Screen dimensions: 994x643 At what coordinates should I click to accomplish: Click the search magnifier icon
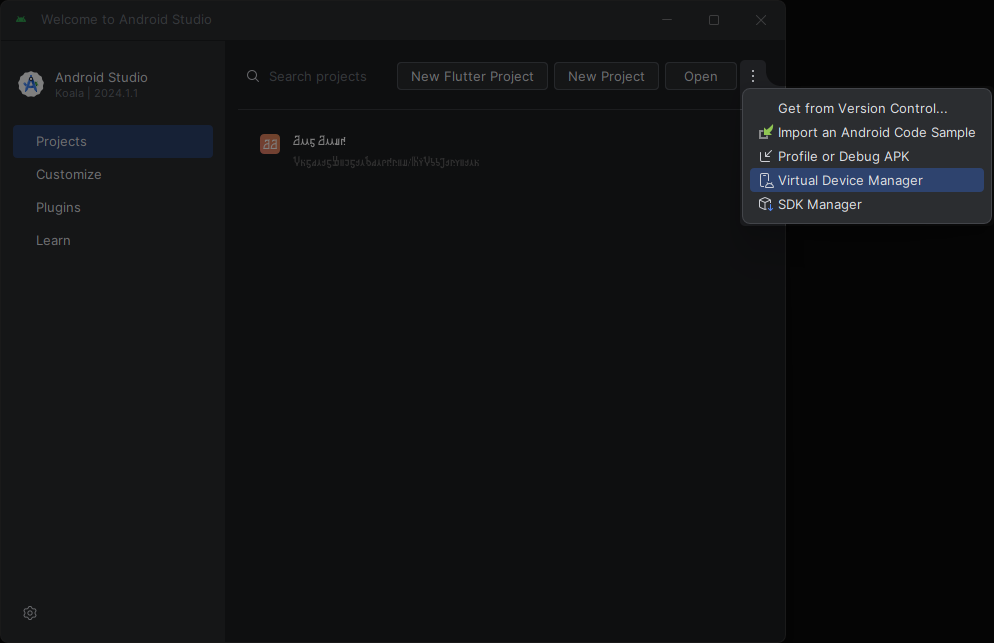[x=253, y=76]
